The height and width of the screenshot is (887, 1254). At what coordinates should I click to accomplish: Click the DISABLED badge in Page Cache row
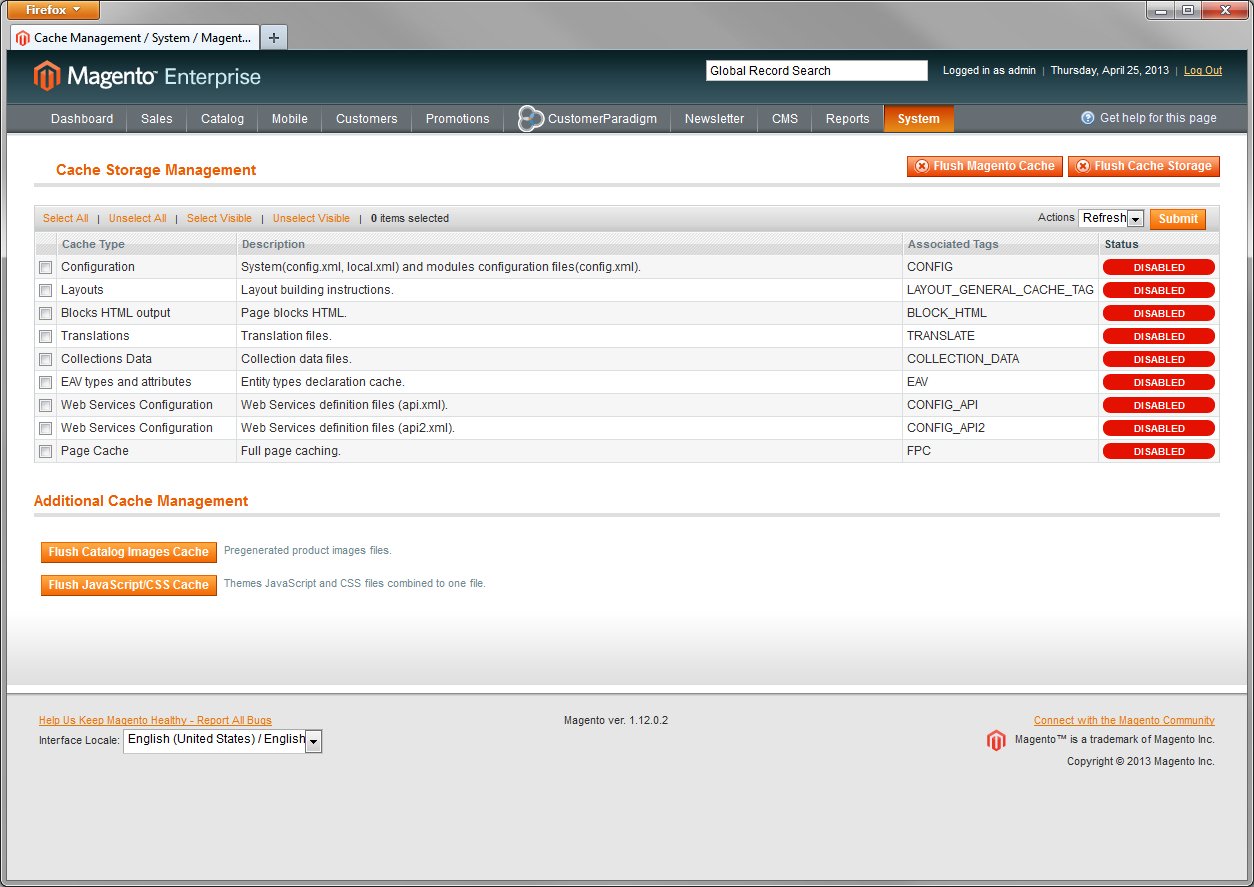click(x=1159, y=451)
